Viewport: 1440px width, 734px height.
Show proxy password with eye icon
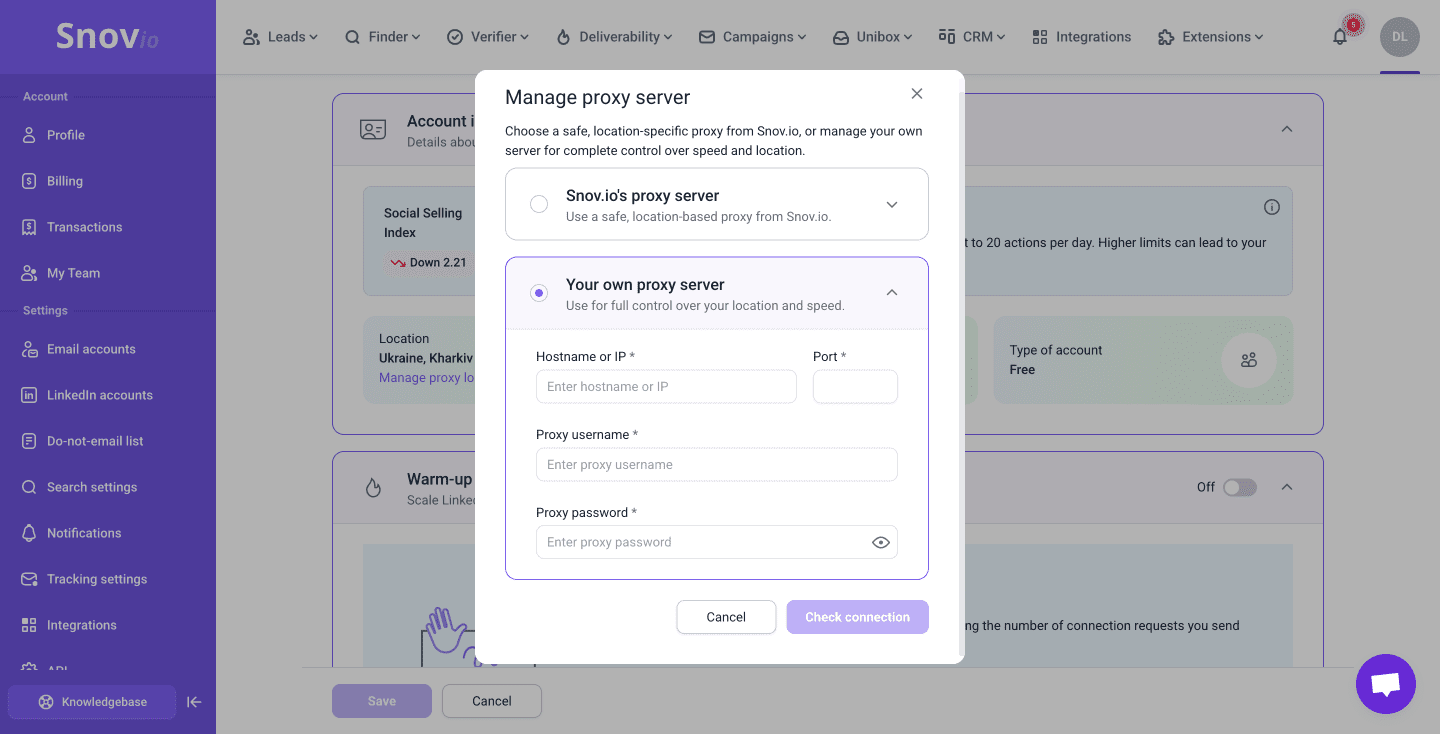pyautogui.click(x=880, y=542)
